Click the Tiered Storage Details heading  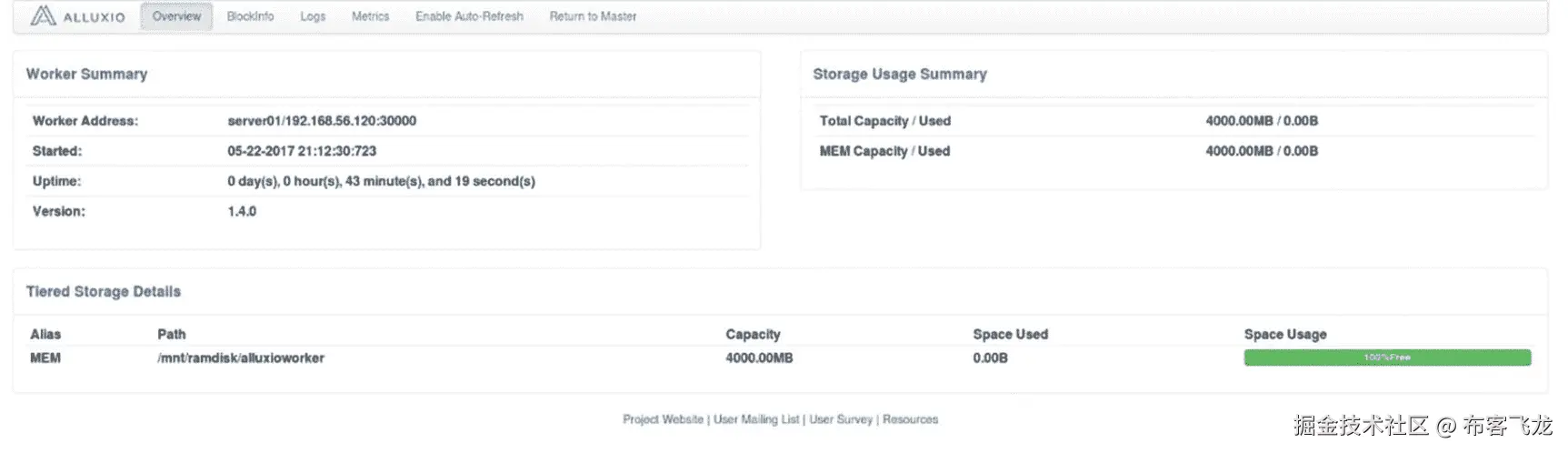point(103,291)
